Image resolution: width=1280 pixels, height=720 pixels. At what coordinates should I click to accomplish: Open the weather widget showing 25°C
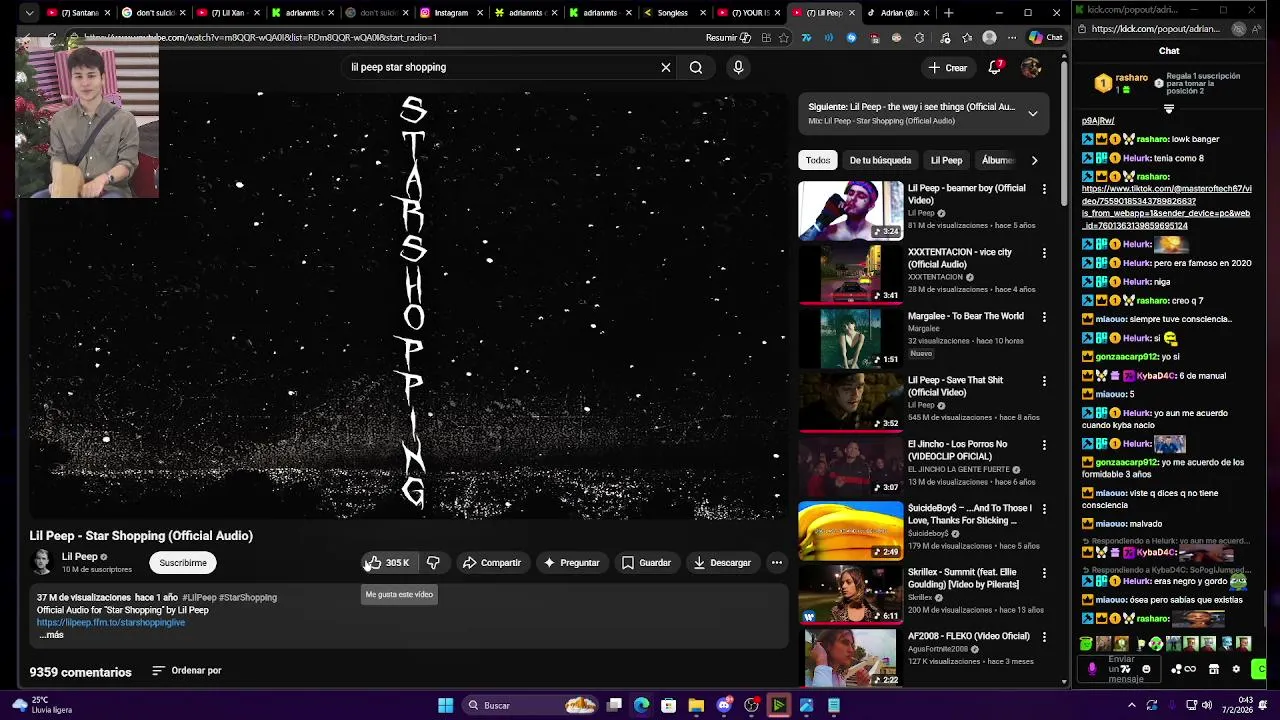[42, 705]
